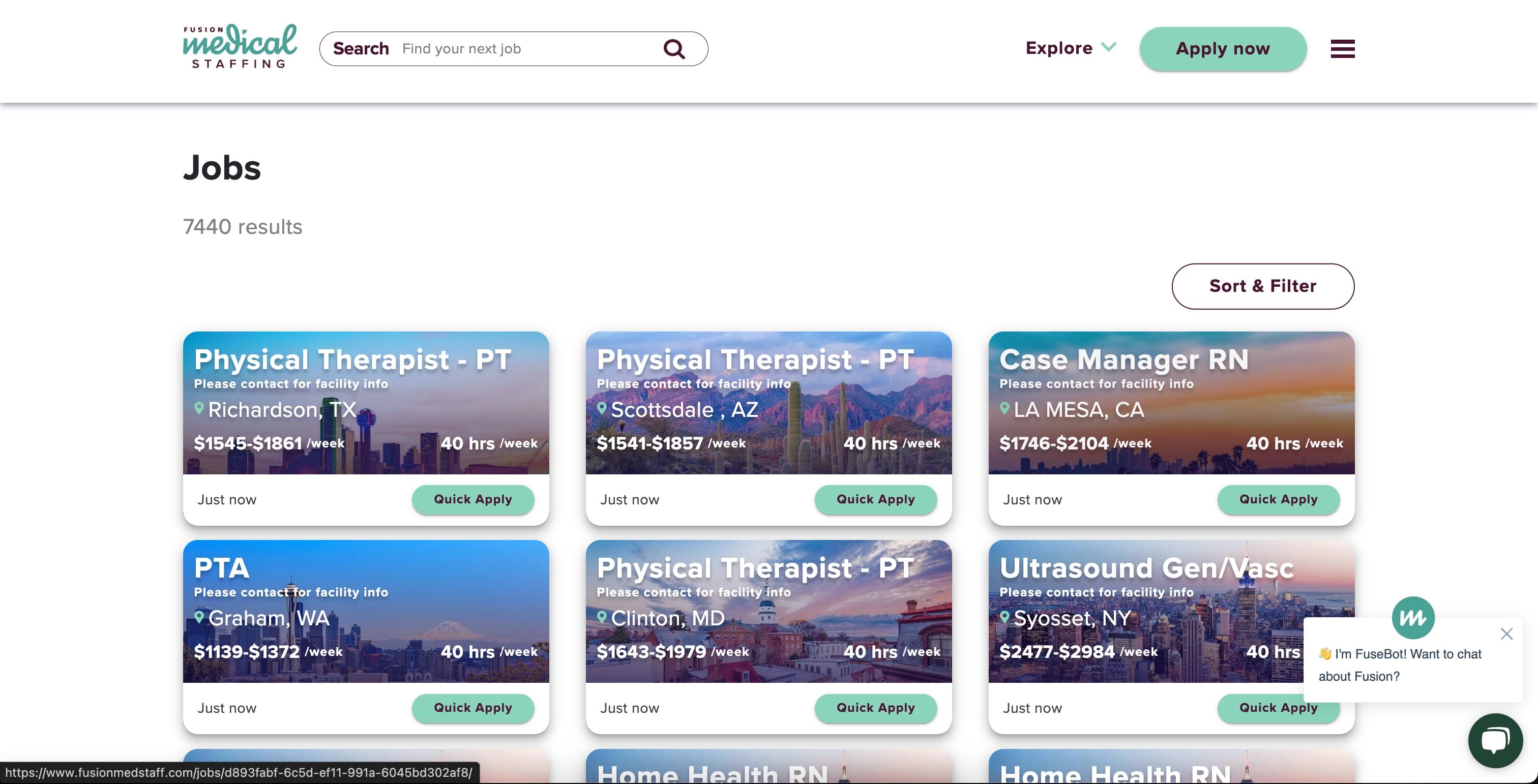Open the hamburger navigation menu
This screenshot has width=1538, height=784.
[x=1341, y=49]
